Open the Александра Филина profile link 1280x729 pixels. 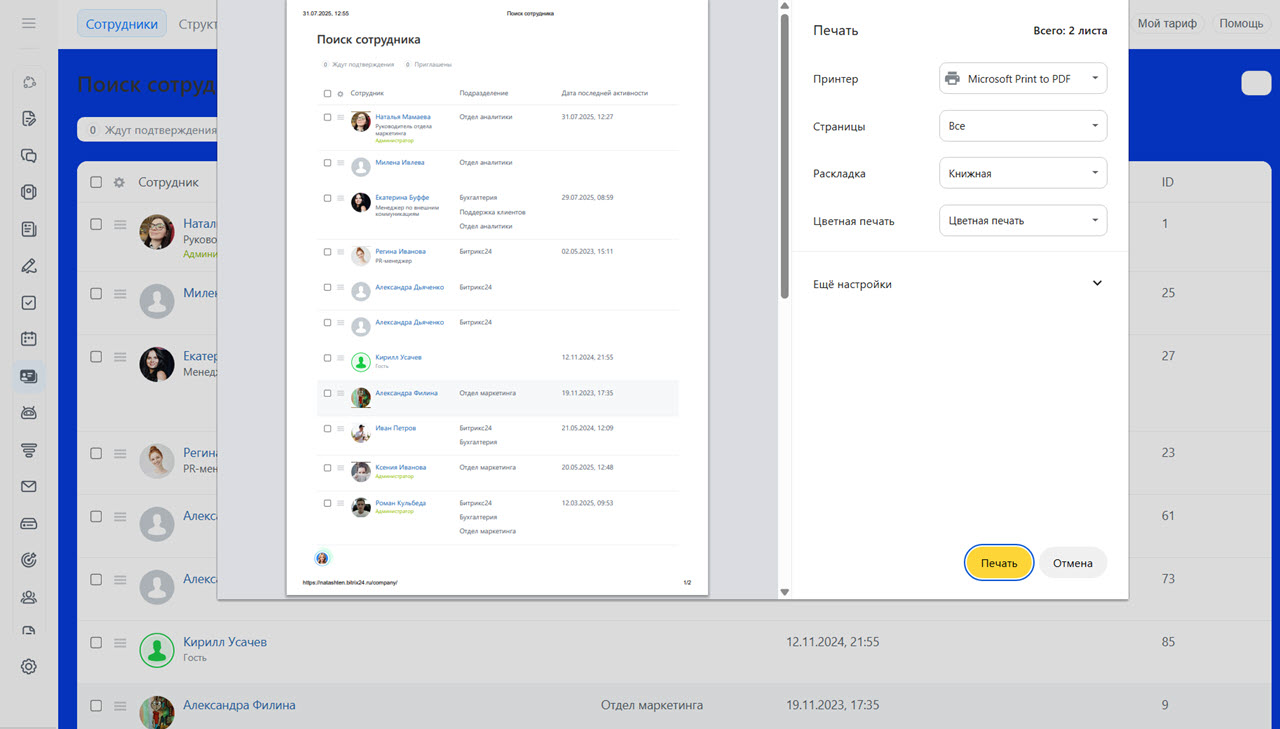click(x=239, y=705)
